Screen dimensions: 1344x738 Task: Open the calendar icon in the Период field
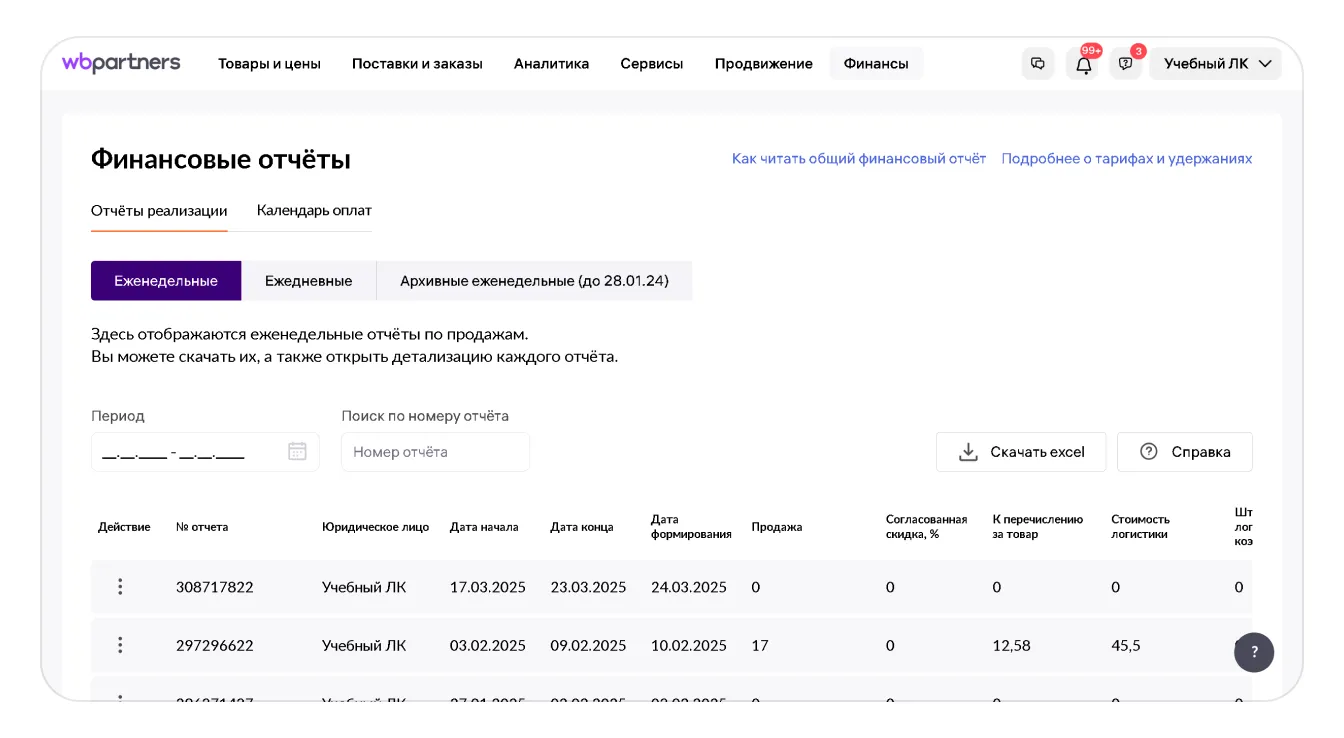[297, 451]
